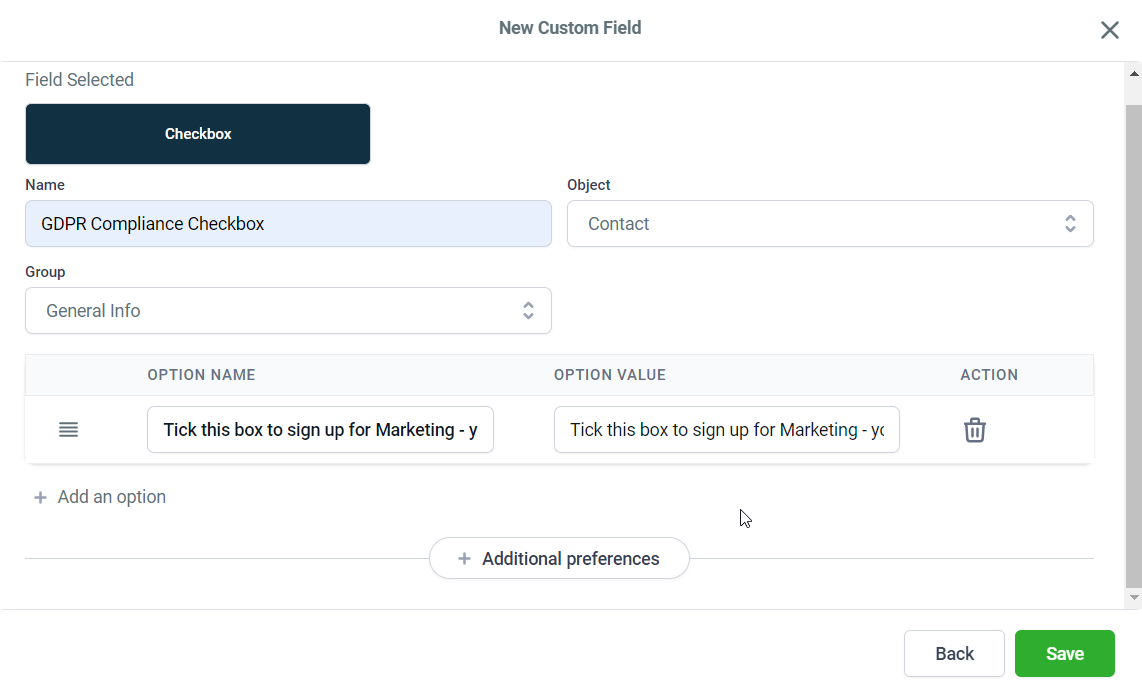Click the Group dropdown chevron arrows

click(x=528, y=311)
